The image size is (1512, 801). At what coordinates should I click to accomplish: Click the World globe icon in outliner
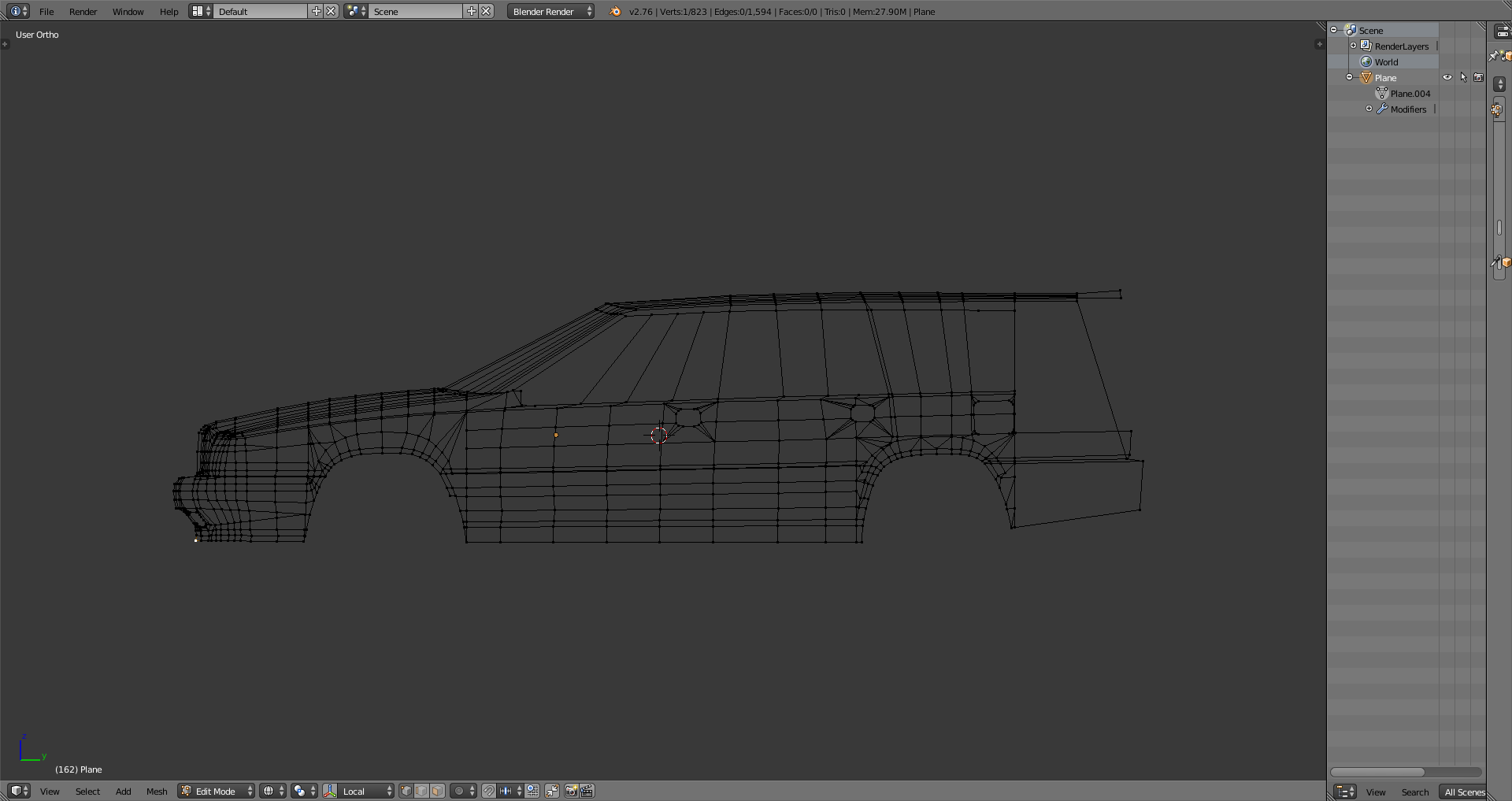click(1366, 62)
